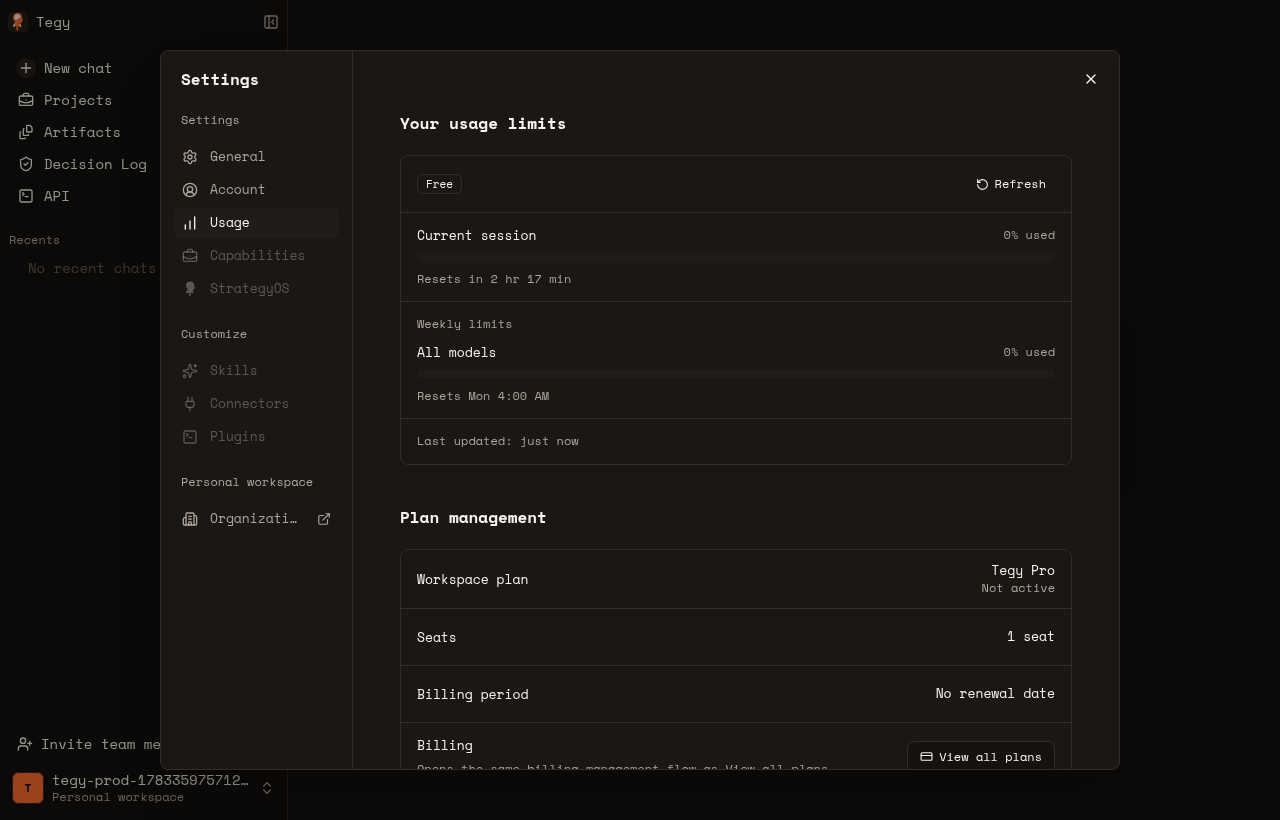Open API terminal icon

(x=26, y=196)
